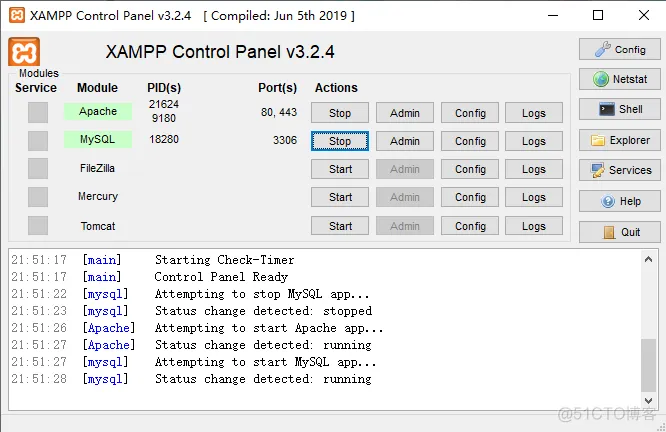Click Apache ports 80, 443
Image resolution: width=666 pixels, height=432 pixels.
279,112
